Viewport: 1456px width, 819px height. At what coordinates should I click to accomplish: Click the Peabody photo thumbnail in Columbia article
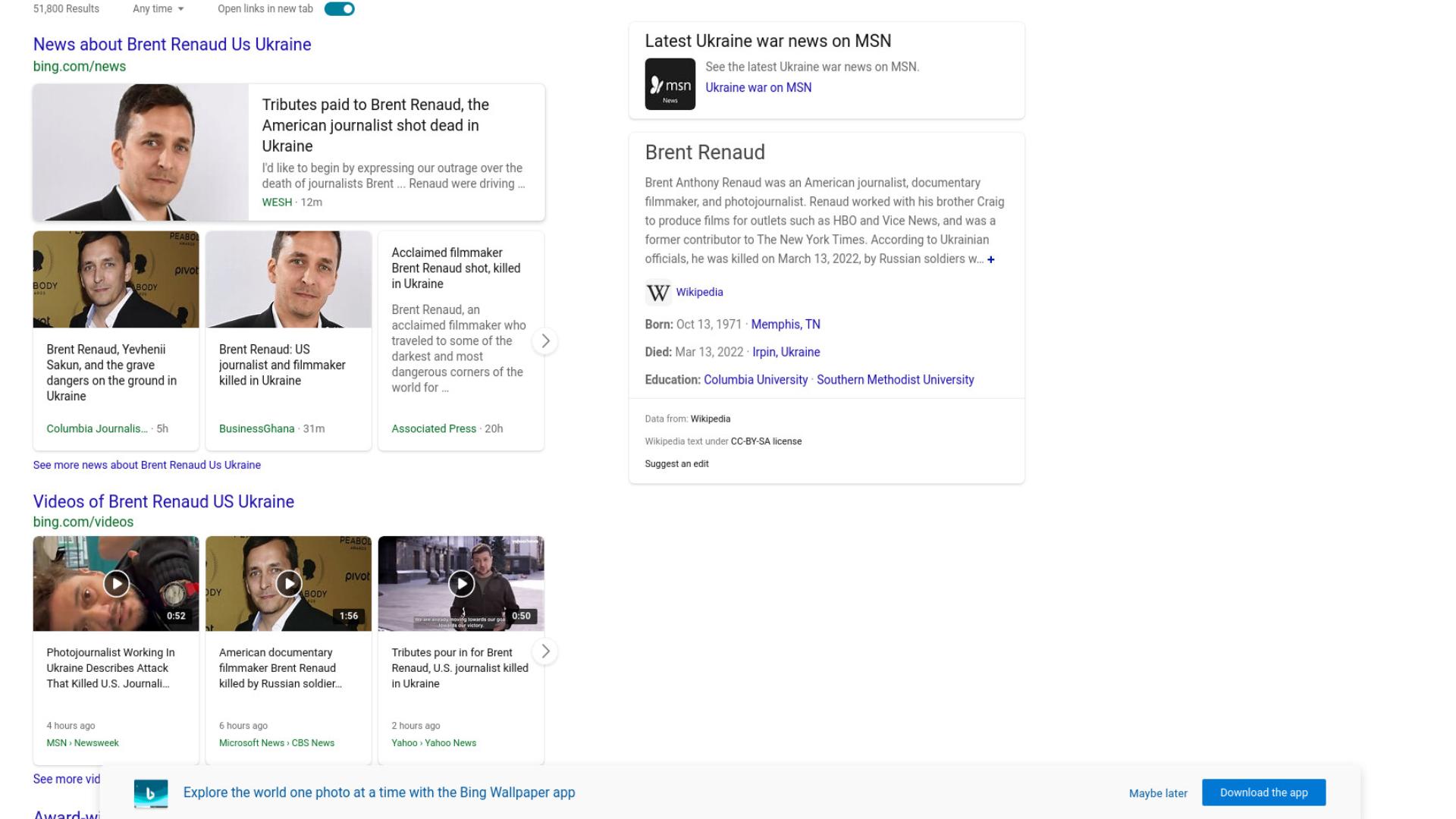[116, 280]
